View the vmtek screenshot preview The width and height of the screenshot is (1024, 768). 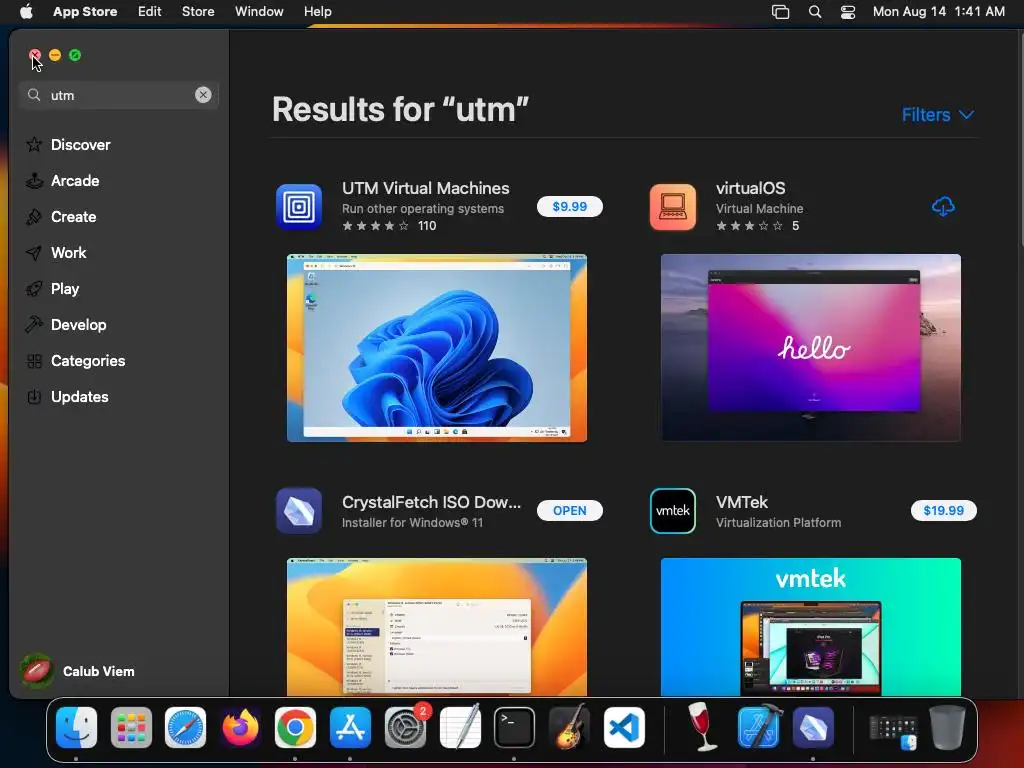point(810,627)
